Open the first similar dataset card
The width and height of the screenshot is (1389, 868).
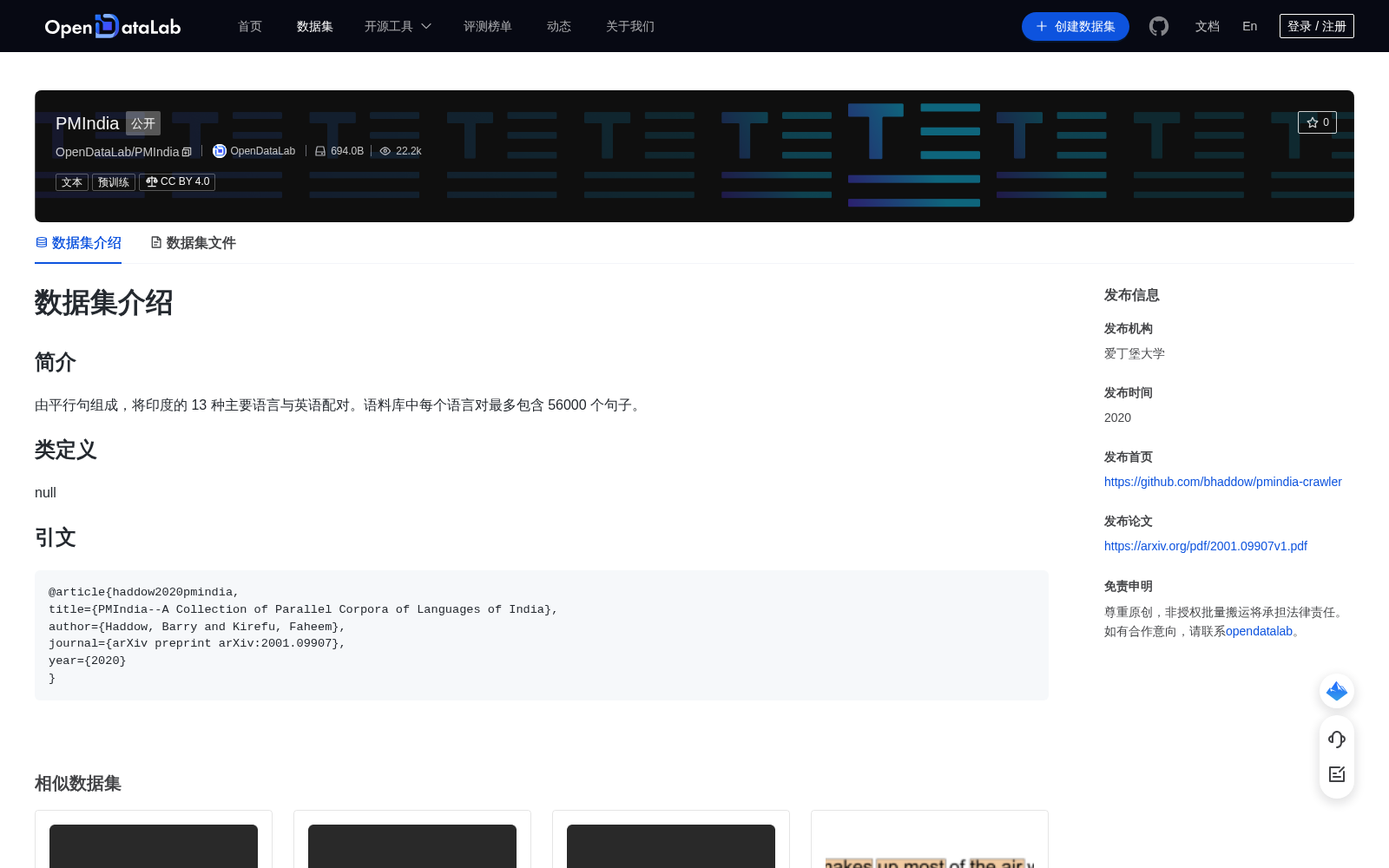(x=154, y=839)
